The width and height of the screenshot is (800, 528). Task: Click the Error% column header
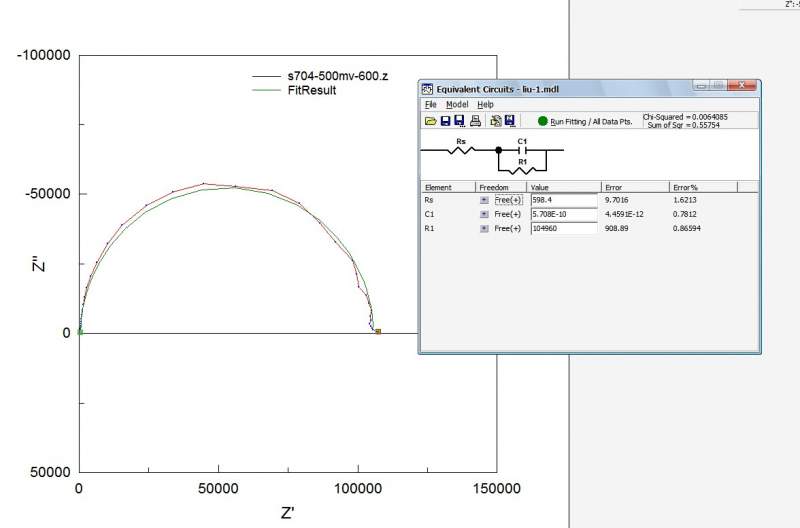click(704, 187)
